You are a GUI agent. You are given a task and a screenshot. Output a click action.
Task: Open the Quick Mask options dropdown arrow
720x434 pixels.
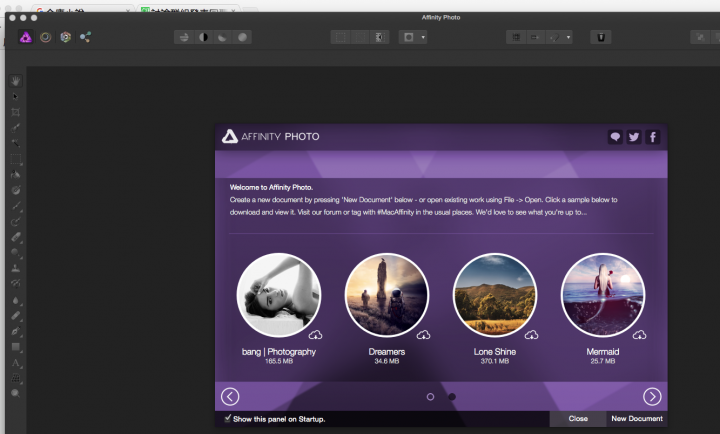(x=423, y=37)
